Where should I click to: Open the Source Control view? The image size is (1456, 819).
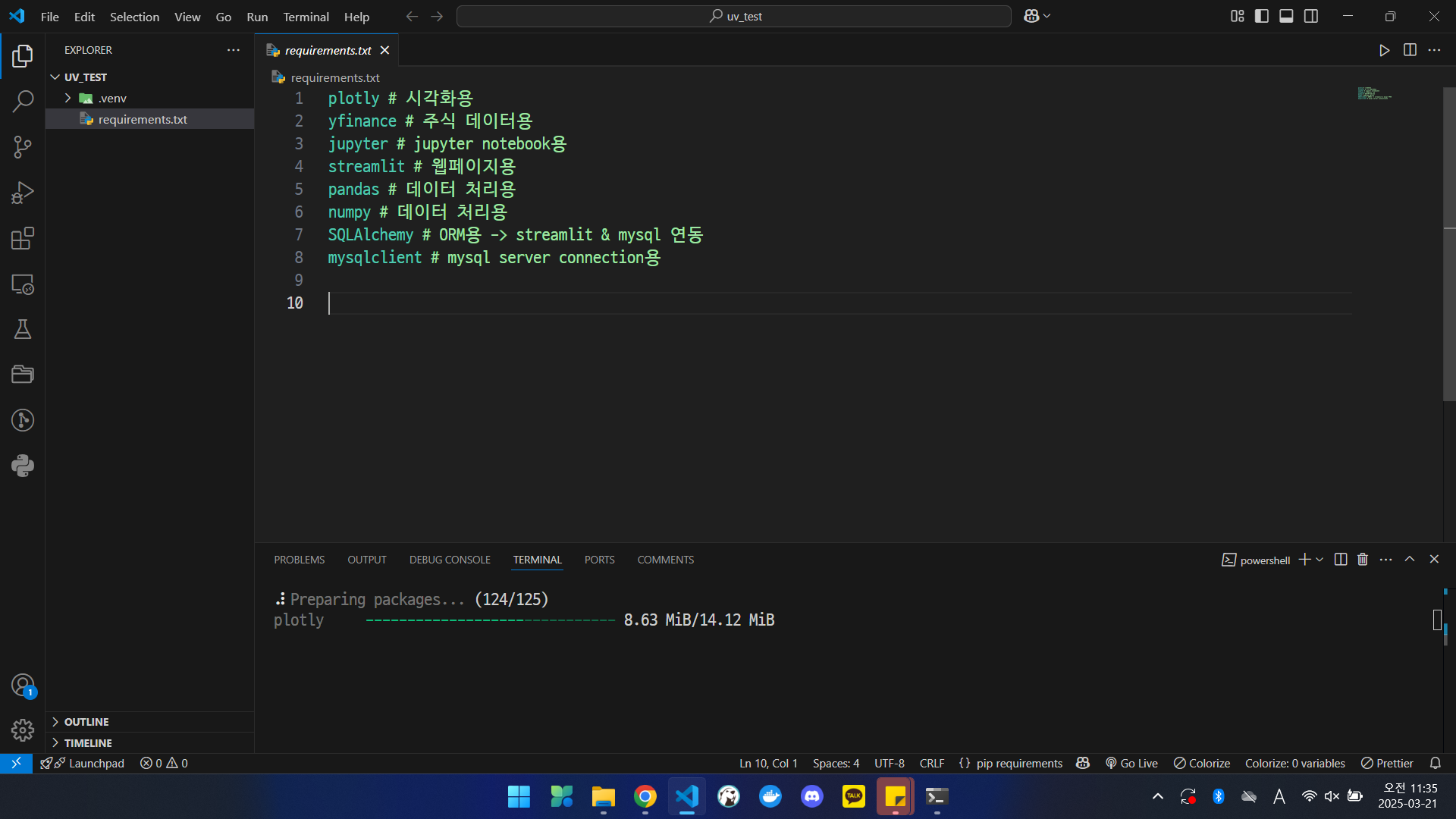[23, 147]
